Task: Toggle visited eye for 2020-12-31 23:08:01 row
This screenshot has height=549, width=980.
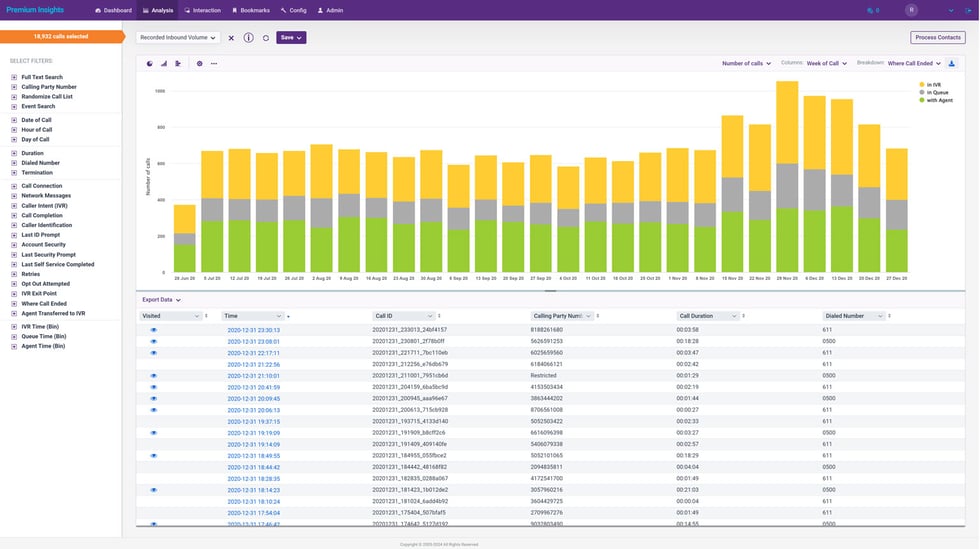Action: [x=154, y=341]
